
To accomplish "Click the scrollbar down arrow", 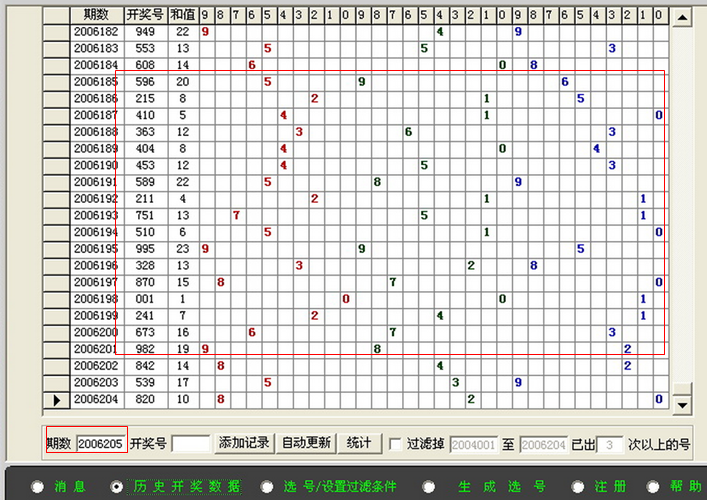I will point(682,405).
